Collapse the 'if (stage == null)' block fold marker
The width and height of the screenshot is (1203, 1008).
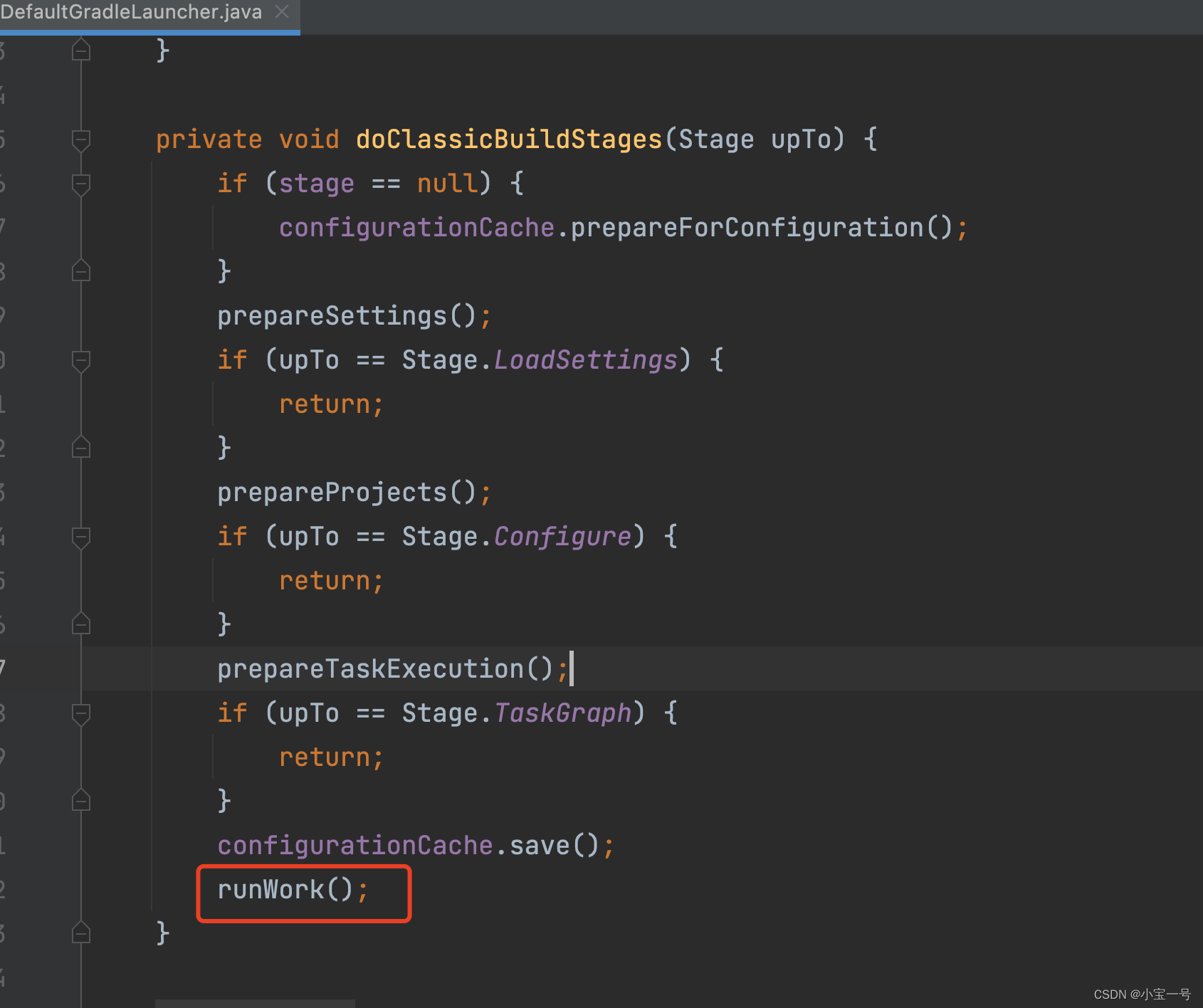81,184
